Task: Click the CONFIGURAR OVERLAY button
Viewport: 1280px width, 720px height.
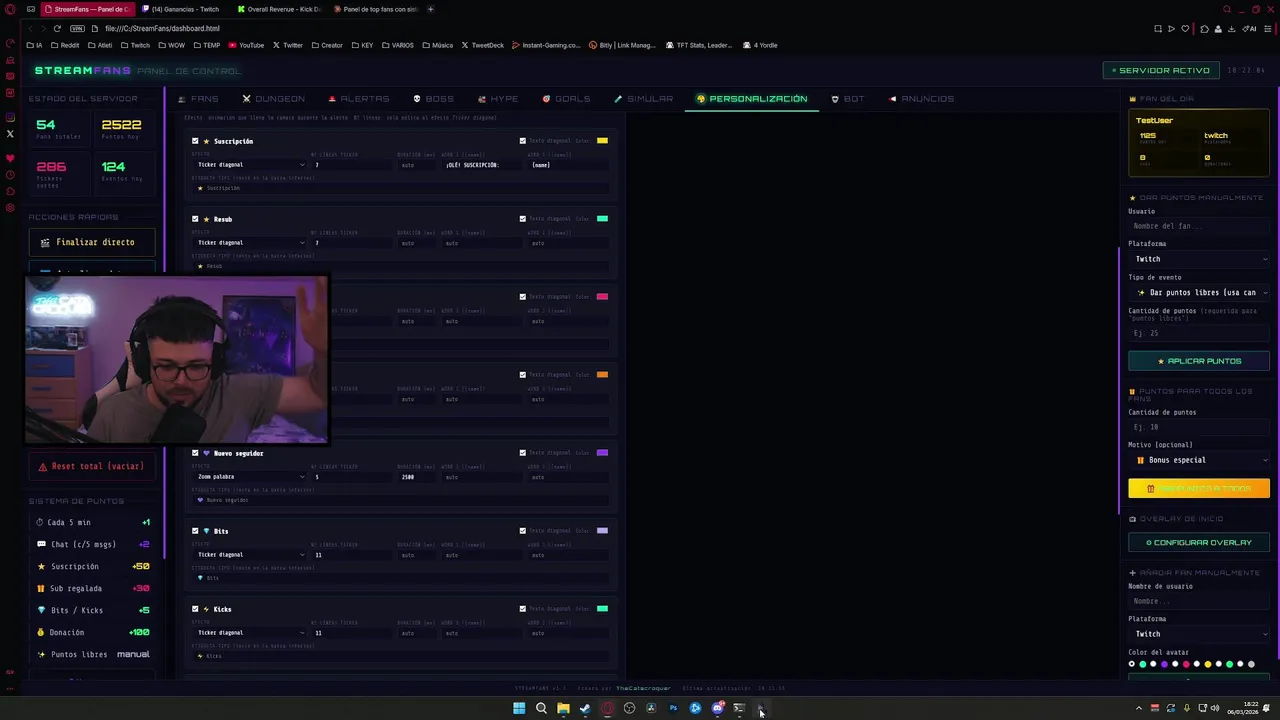Action: click(x=1199, y=543)
